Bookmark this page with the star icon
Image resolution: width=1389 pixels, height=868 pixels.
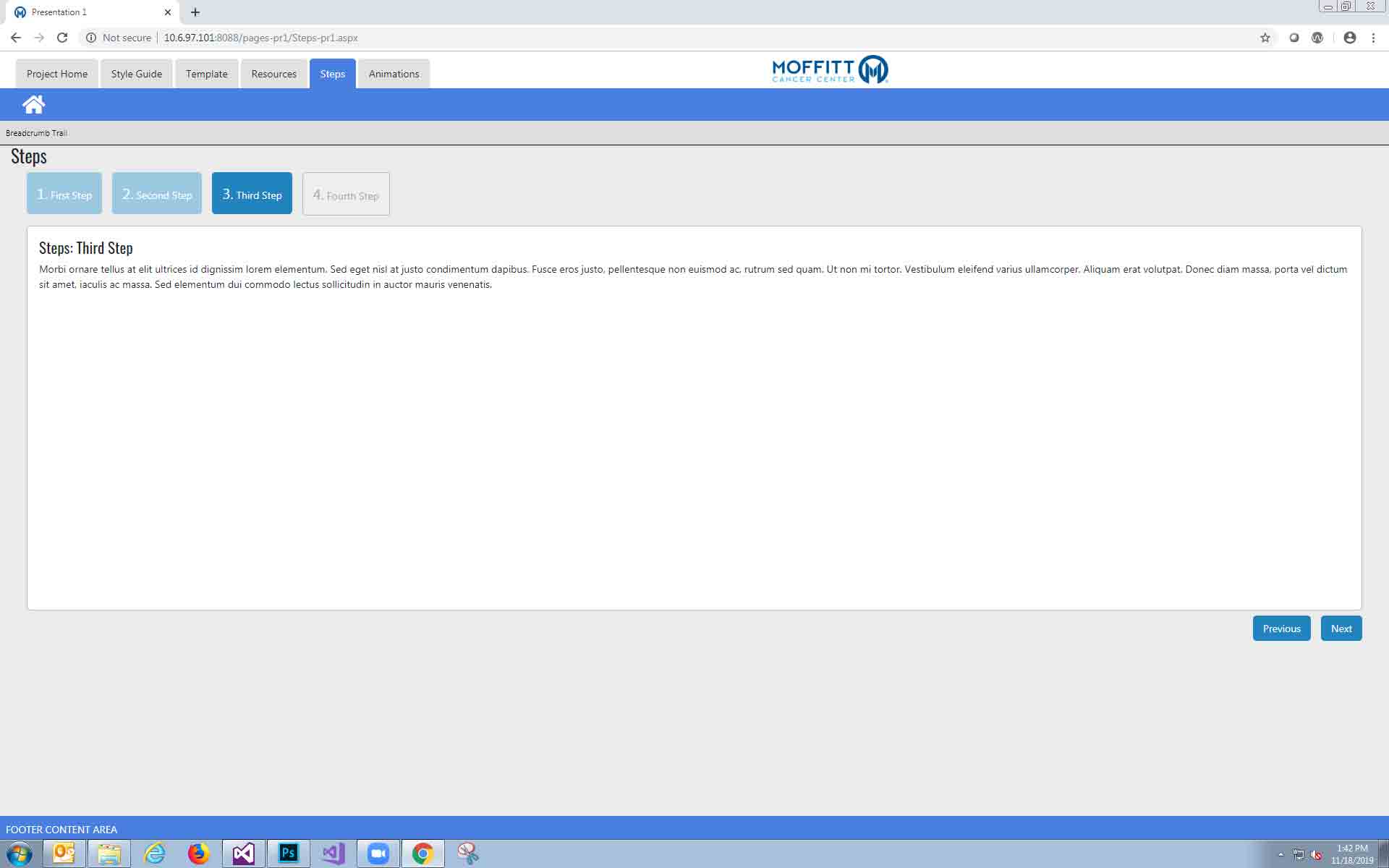coord(1265,38)
